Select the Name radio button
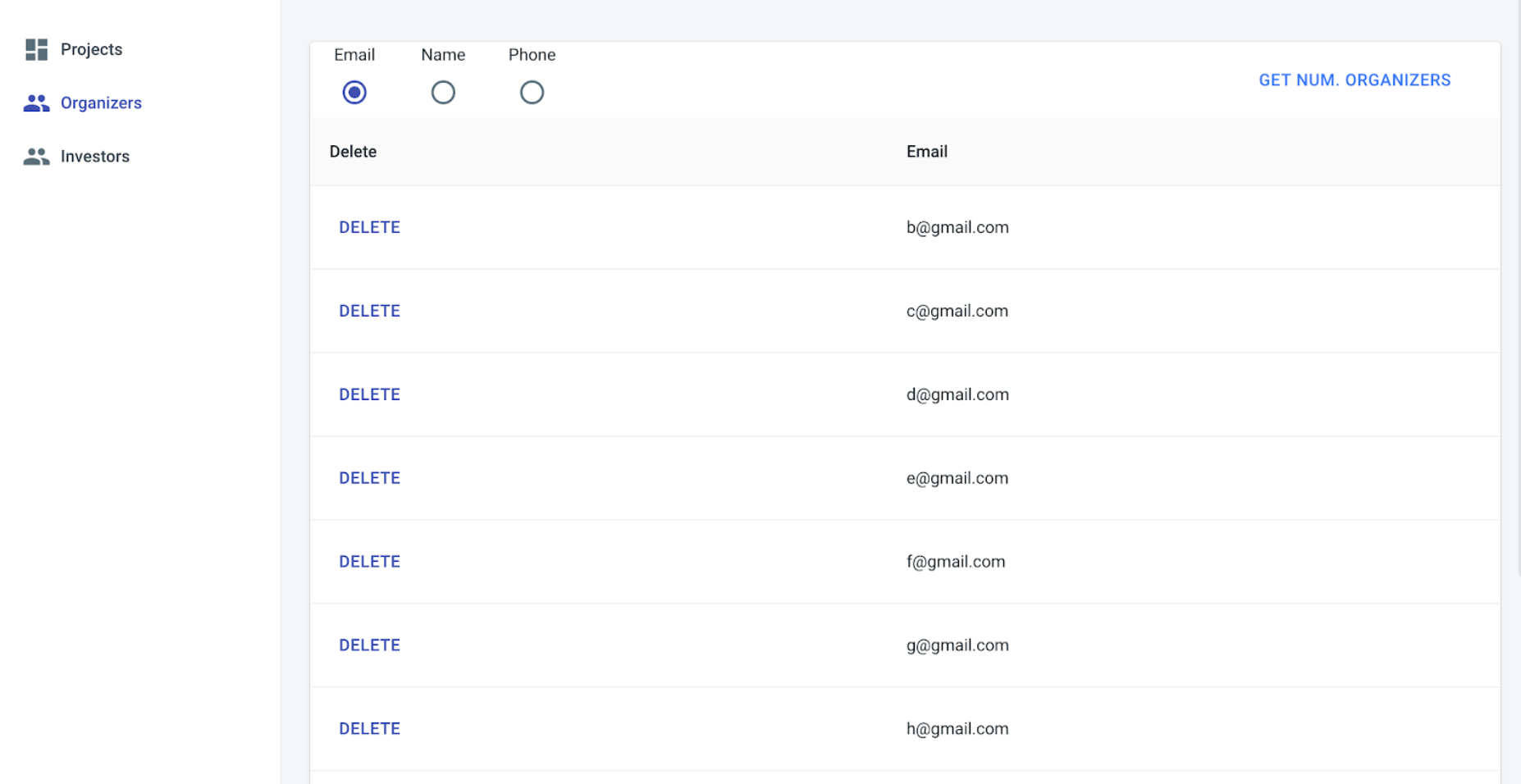Image resolution: width=1521 pixels, height=784 pixels. click(443, 92)
